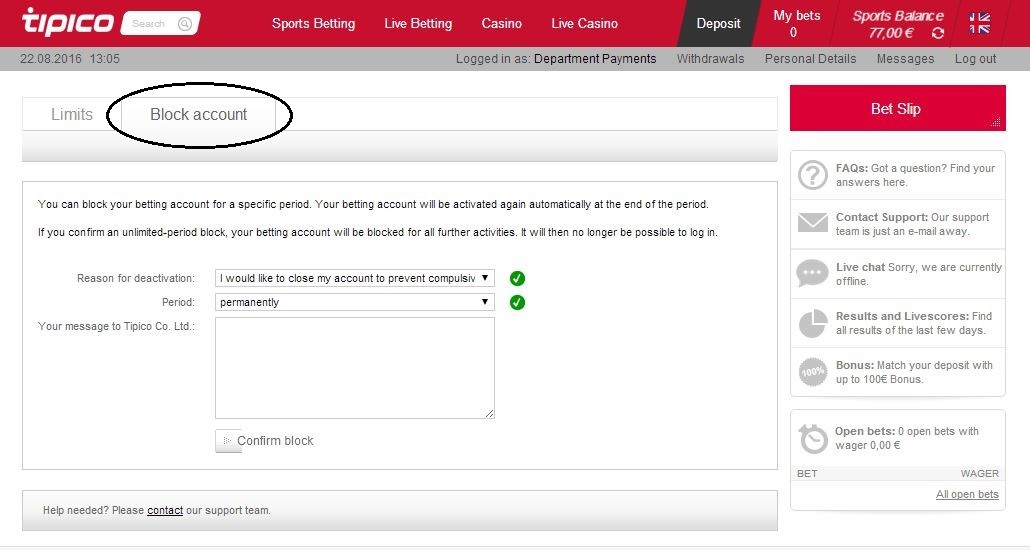Open the Live Betting menu

click(x=418, y=24)
